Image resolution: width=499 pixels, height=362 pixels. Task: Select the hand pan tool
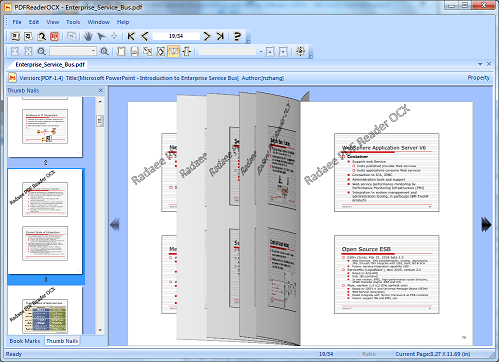point(88,36)
